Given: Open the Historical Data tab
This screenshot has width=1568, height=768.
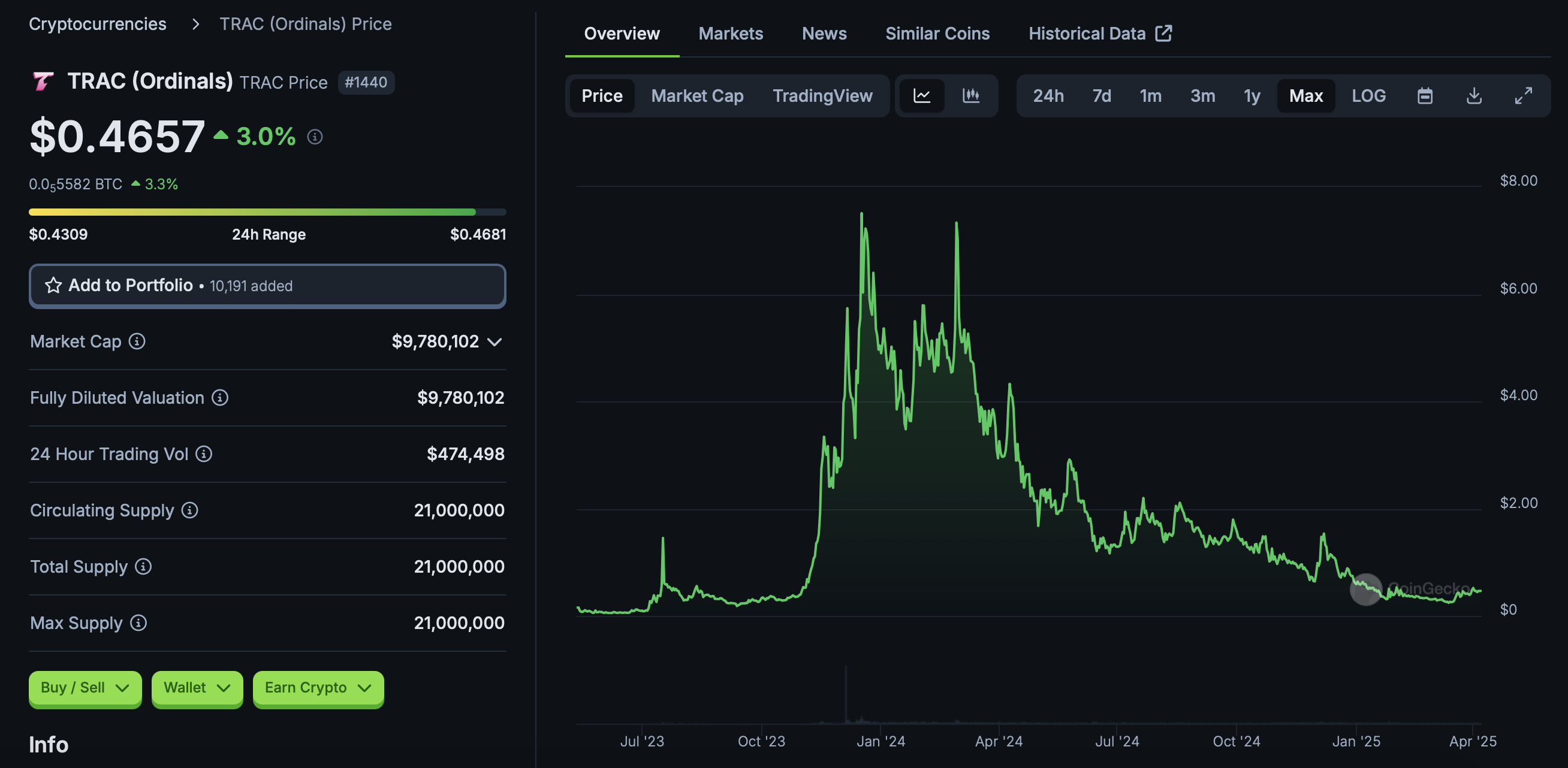Looking at the screenshot, I should pos(1099,34).
